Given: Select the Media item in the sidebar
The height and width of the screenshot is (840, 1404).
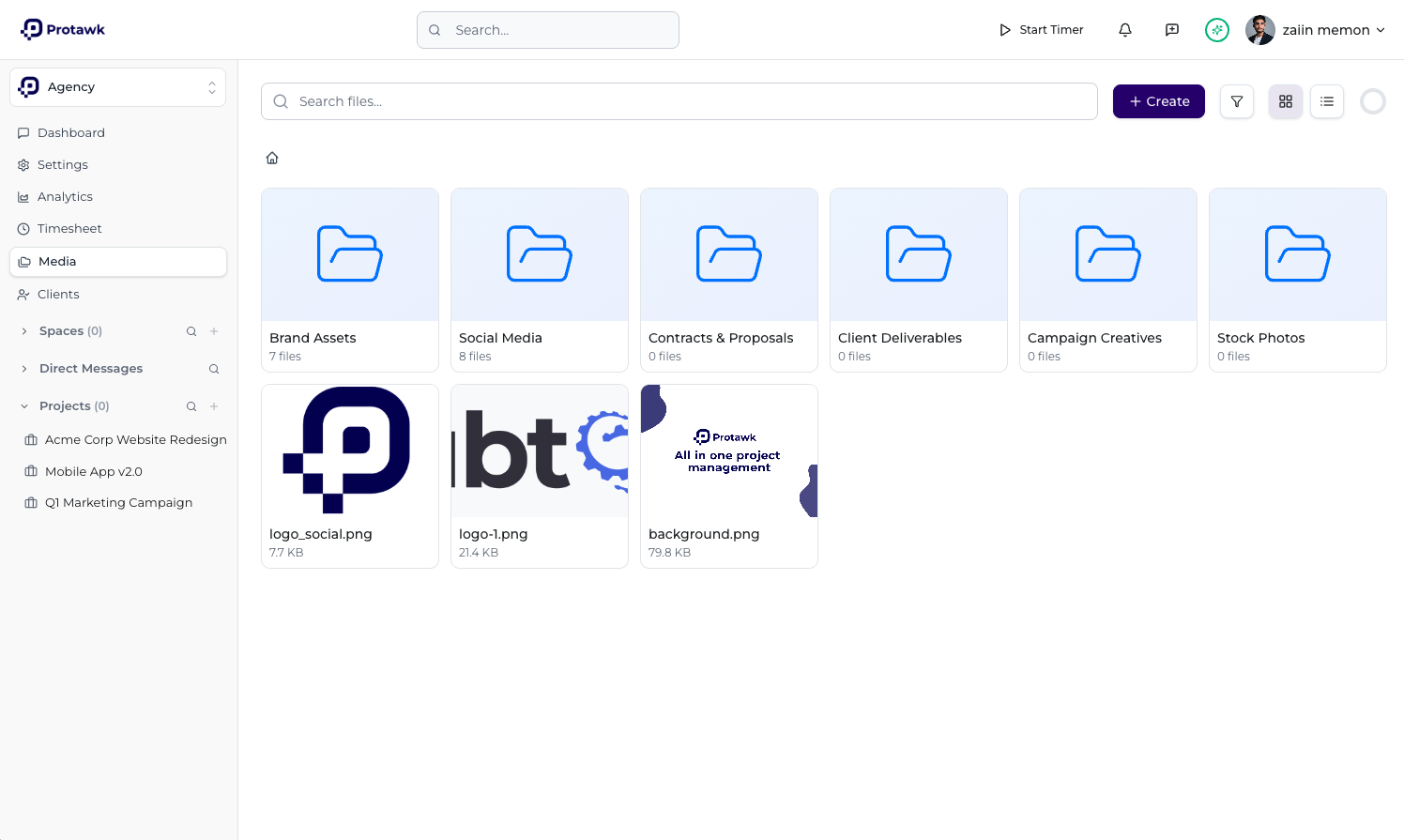Looking at the screenshot, I should tap(117, 261).
